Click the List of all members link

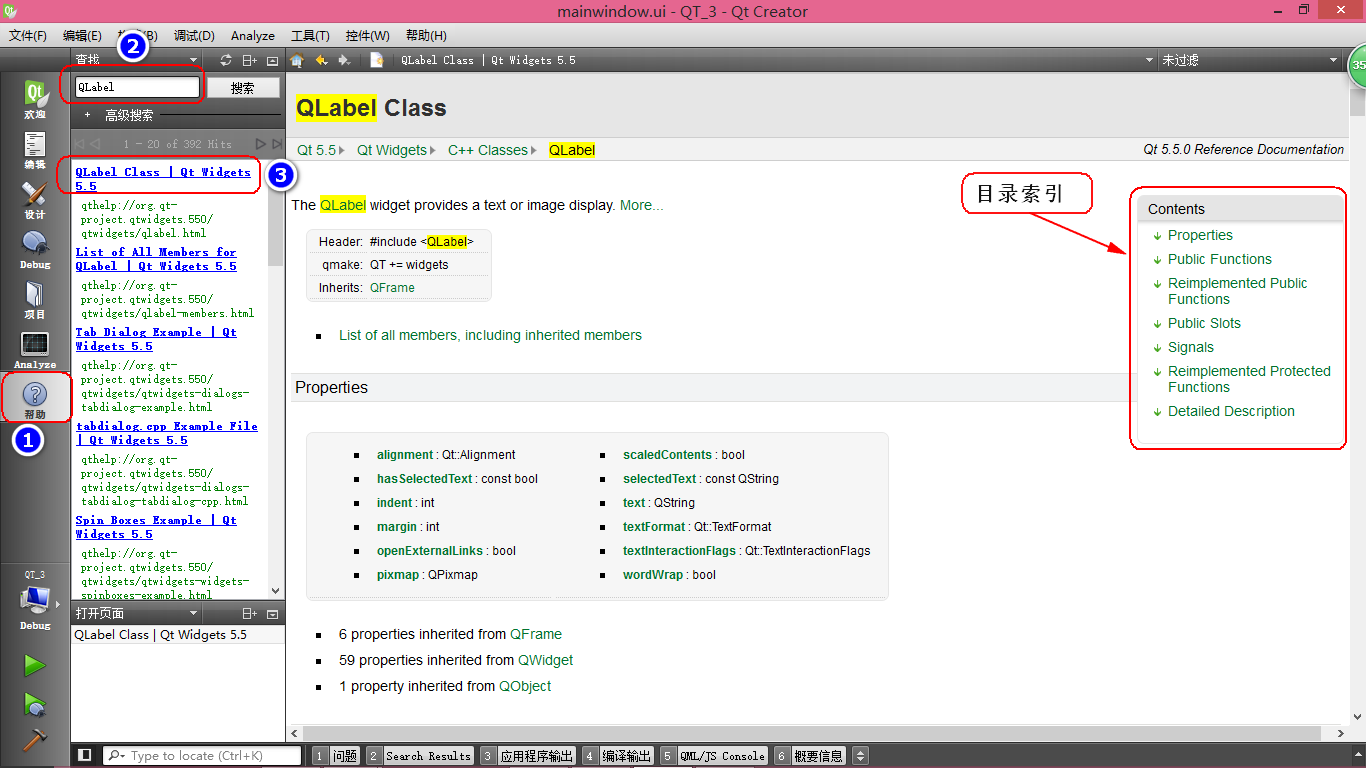[490, 335]
